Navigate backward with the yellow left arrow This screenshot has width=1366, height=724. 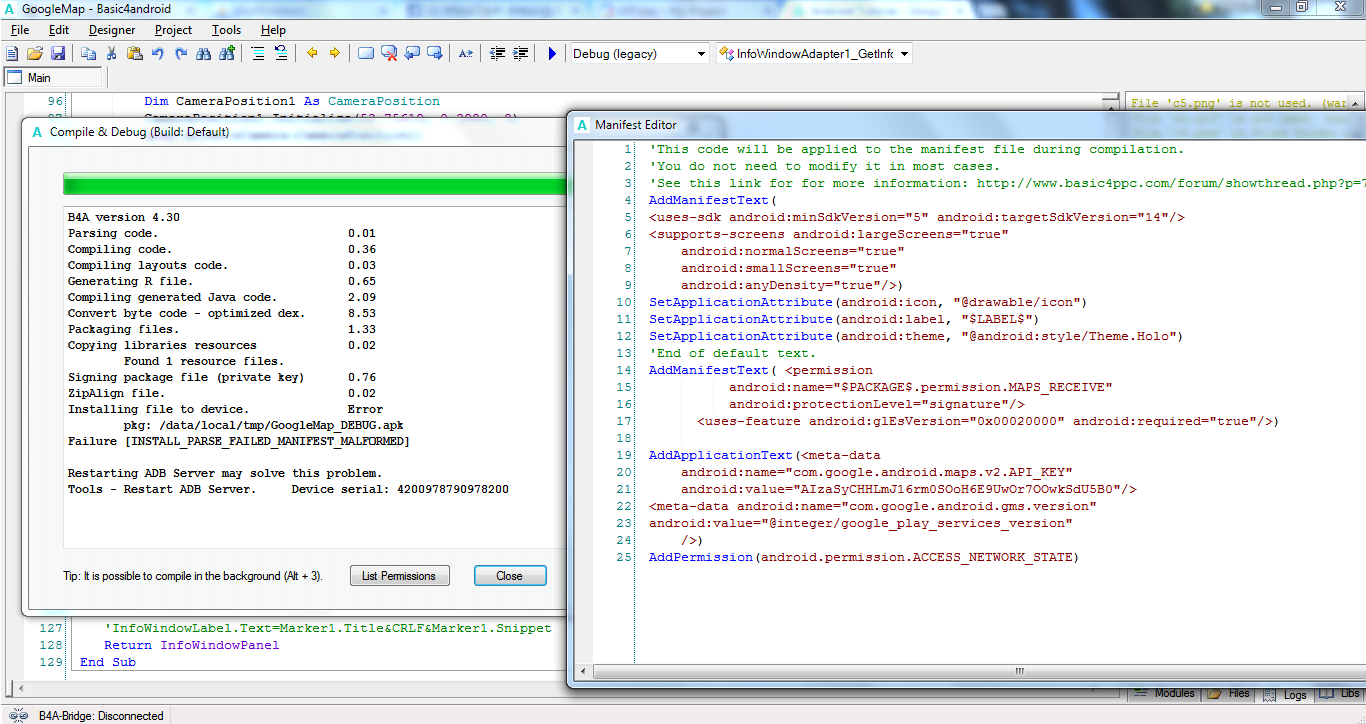click(312, 54)
